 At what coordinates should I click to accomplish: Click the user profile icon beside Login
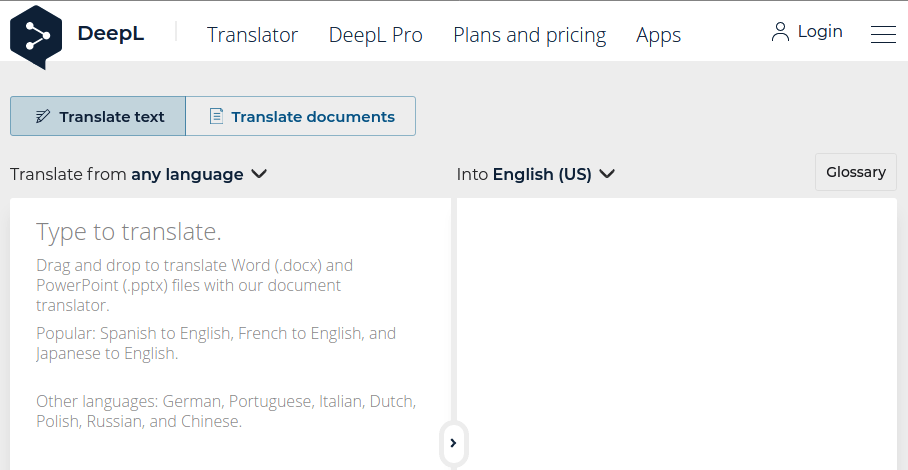(780, 32)
